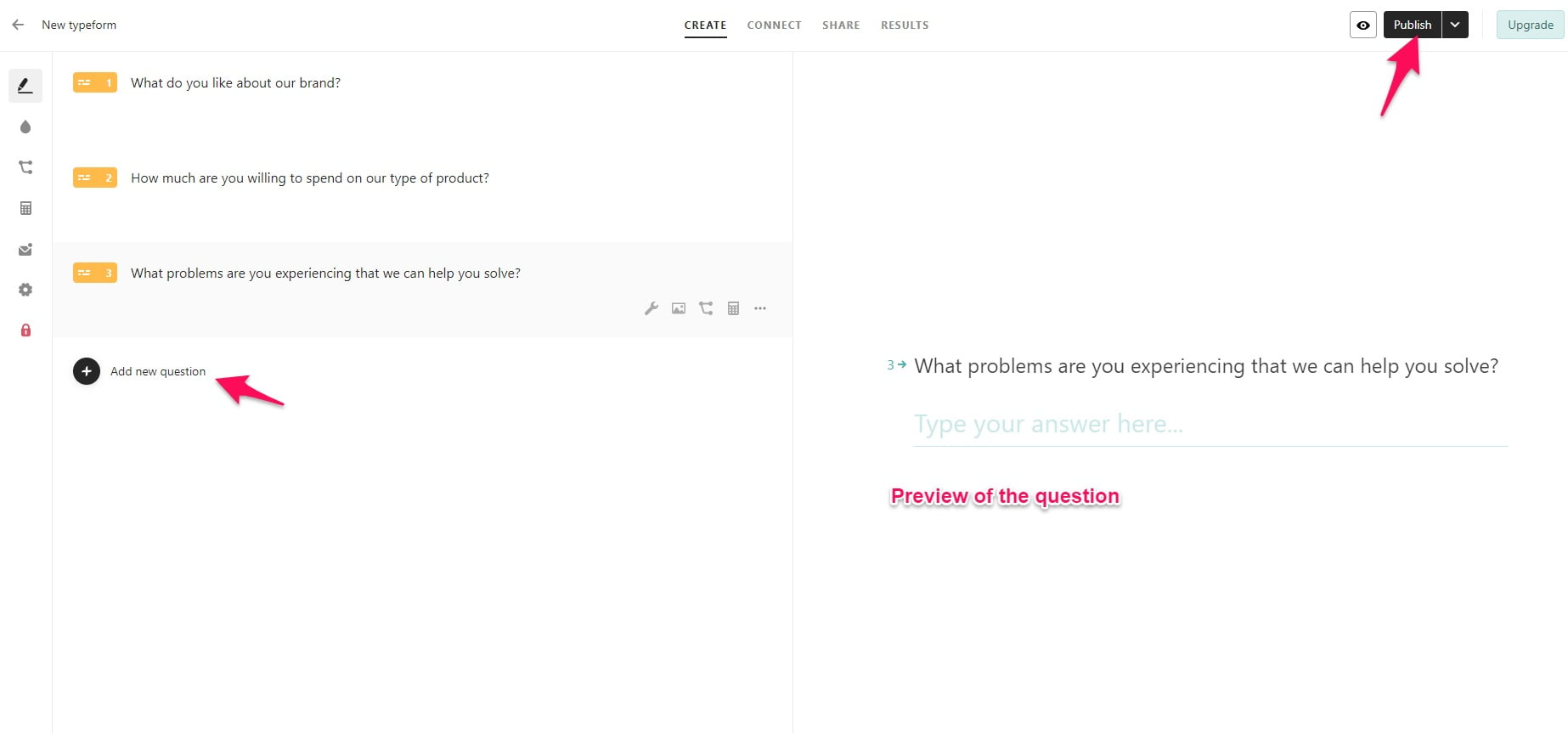Screen dimensions: 1568x733
Task: Click the preview question title text
Action: (x=1206, y=366)
